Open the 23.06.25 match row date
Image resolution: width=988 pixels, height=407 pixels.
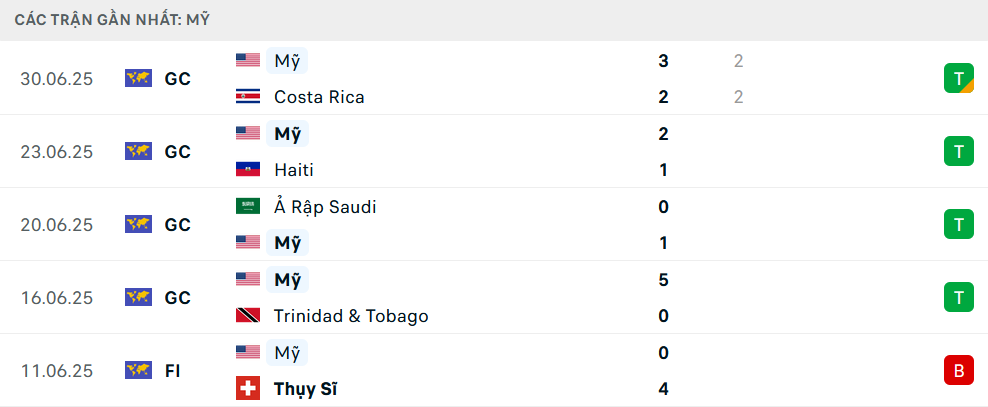pos(56,152)
